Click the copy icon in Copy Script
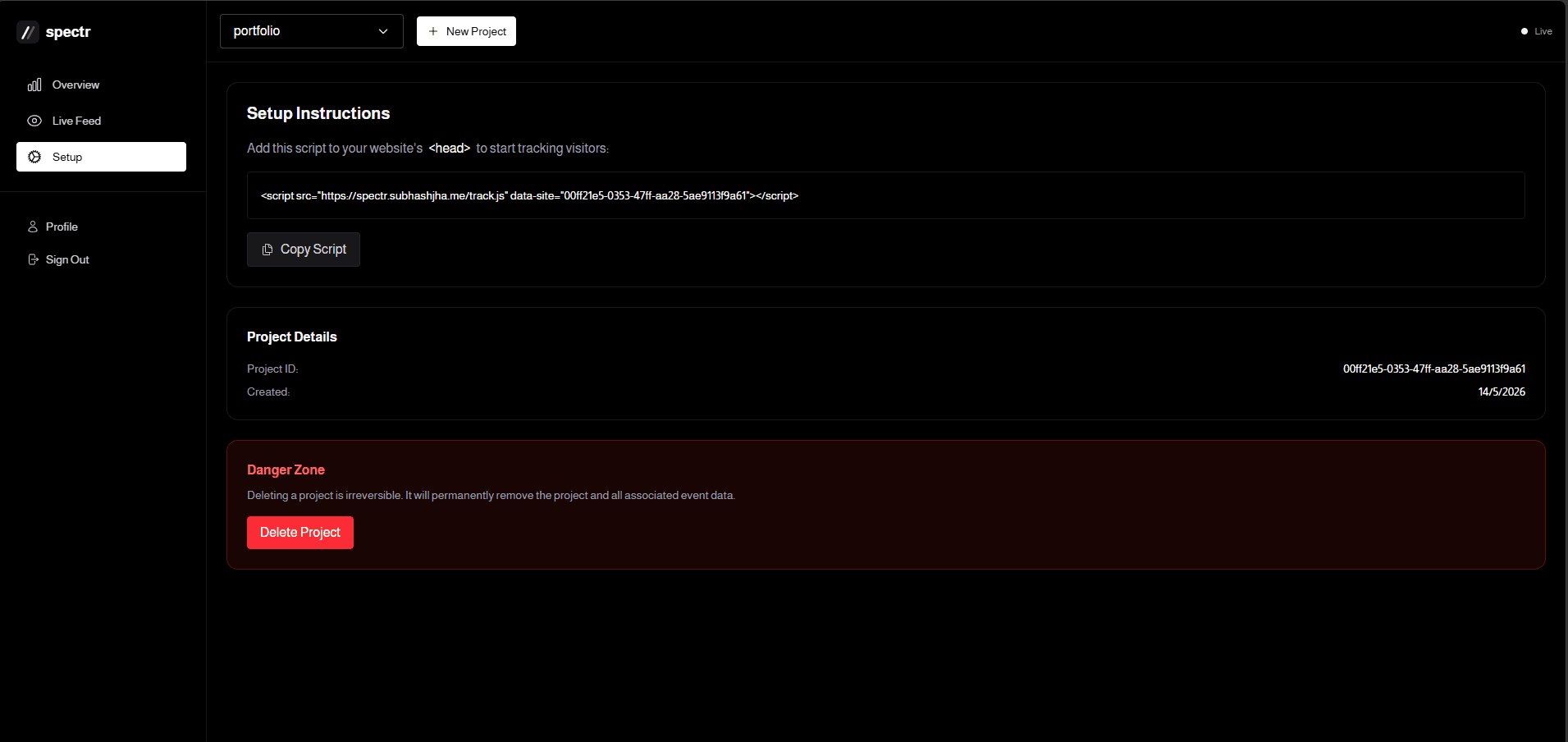Image resolution: width=1568 pixels, height=742 pixels. (x=267, y=250)
